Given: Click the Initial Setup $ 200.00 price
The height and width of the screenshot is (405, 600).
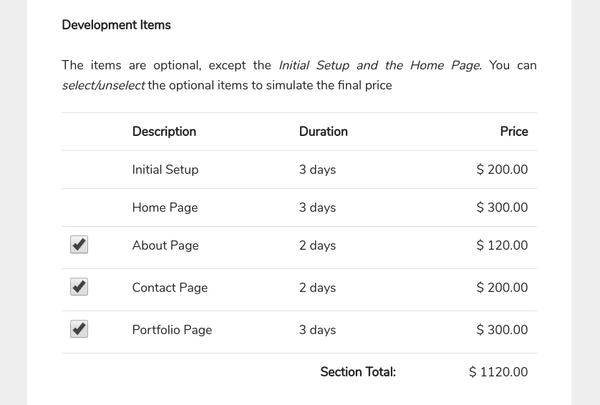Looking at the screenshot, I should [x=502, y=170].
